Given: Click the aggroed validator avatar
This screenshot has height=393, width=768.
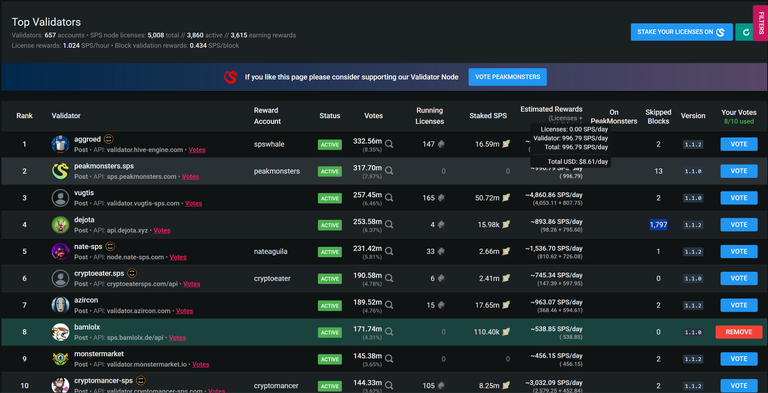Looking at the screenshot, I should pos(60,144).
